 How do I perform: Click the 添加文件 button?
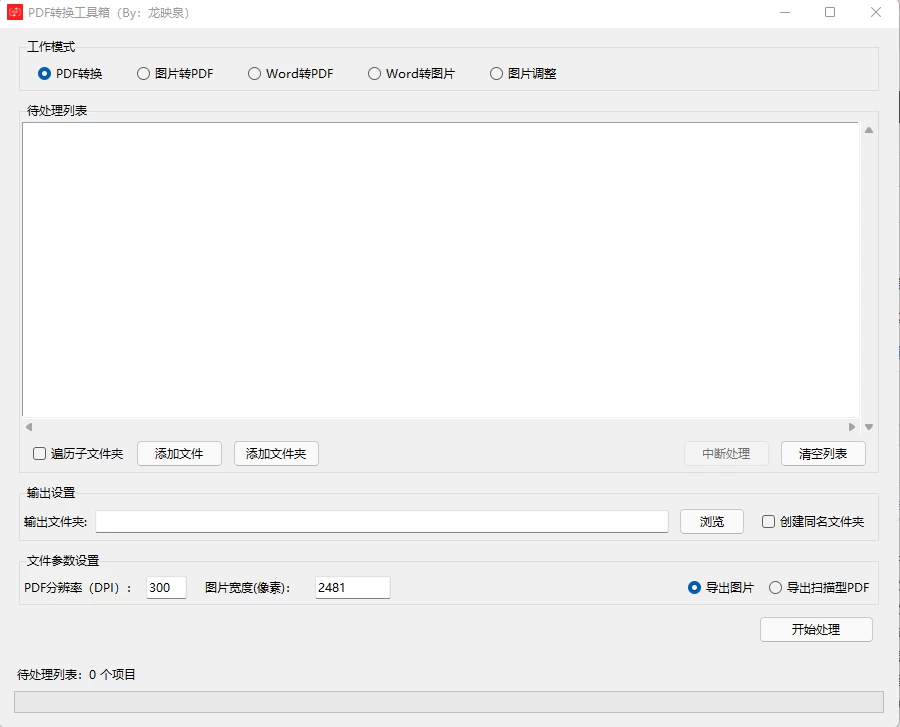[179, 453]
